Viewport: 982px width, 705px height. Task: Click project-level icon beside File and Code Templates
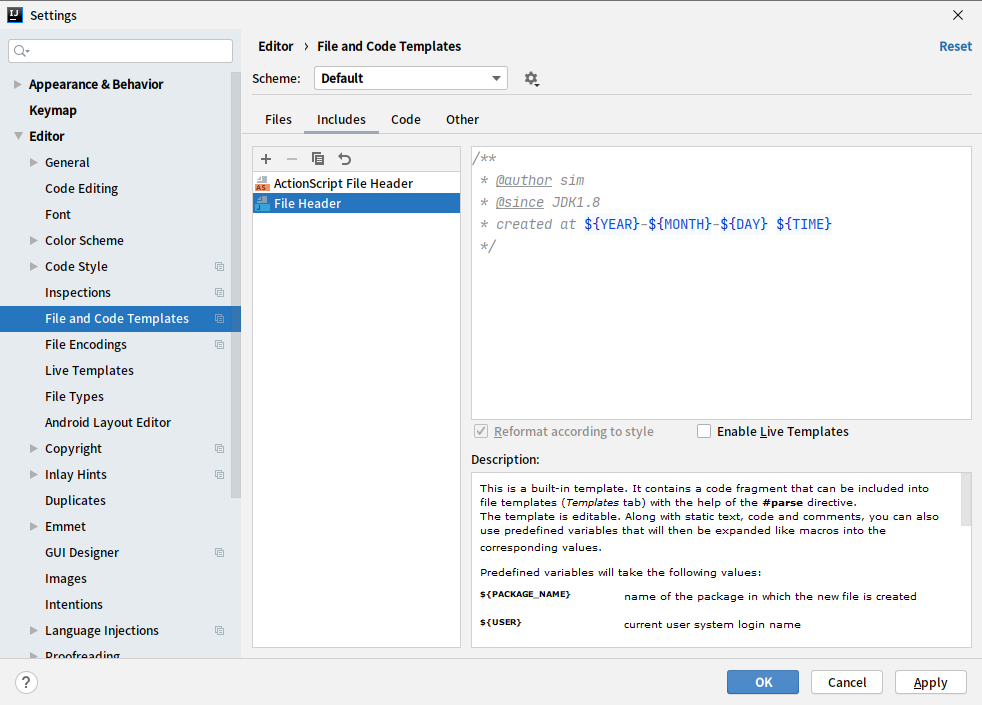[219, 319]
